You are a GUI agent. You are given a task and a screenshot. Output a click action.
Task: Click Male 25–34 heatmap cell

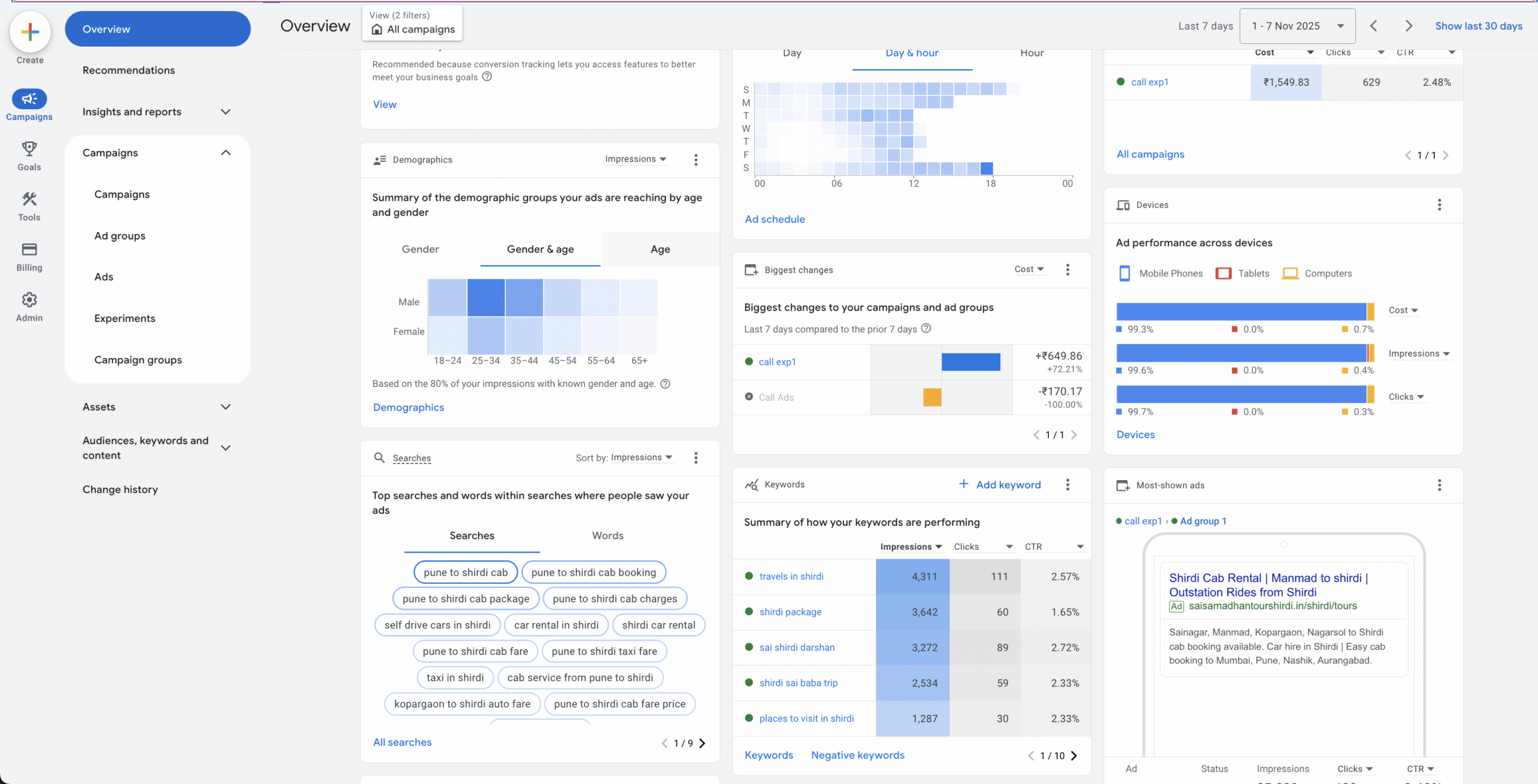485,297
